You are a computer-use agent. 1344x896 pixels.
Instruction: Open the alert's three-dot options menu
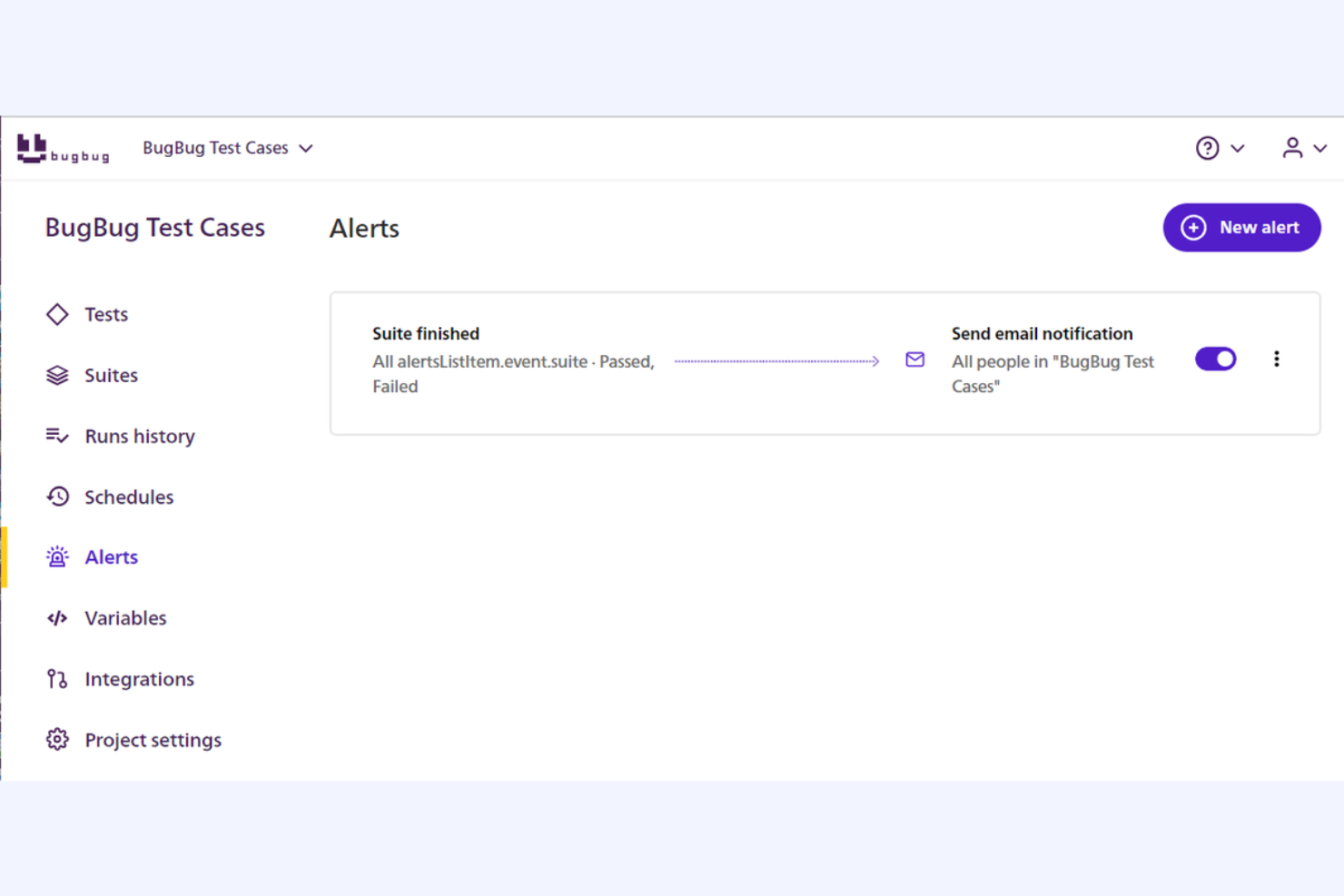(x=1277, y=359)
